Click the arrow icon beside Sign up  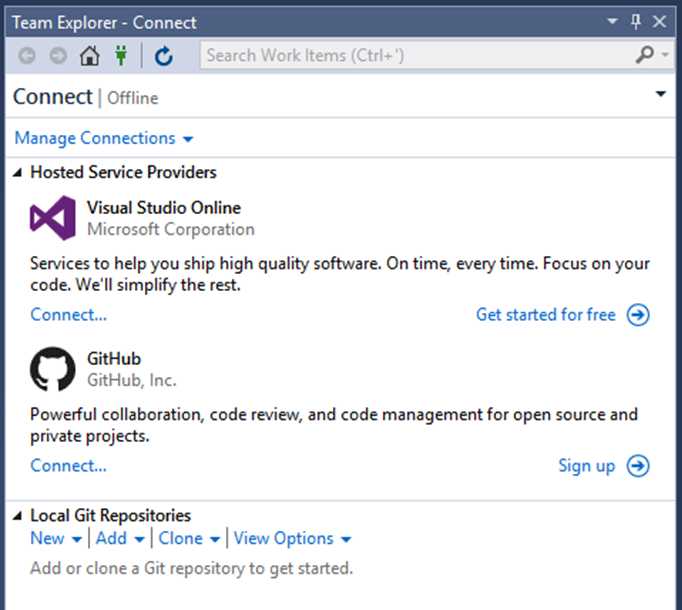(x=638, y=466)
